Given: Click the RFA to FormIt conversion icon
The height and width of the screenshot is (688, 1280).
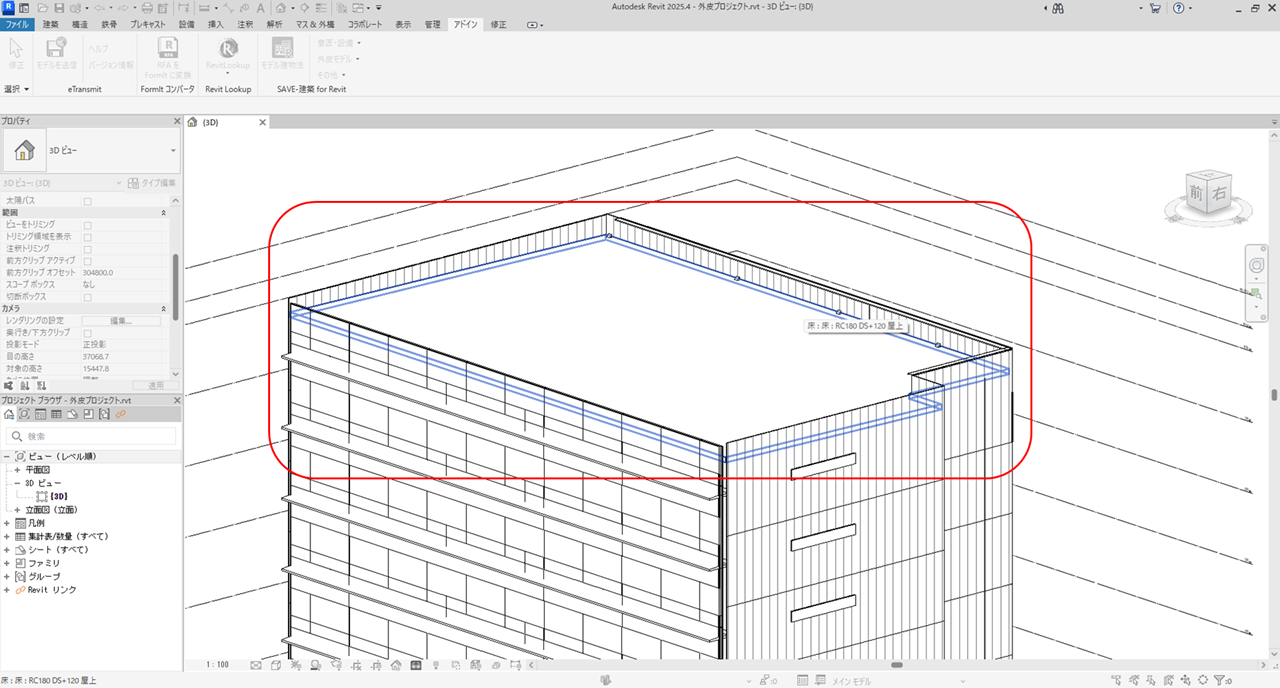Looking at the screenshot, I should [168, 48].
